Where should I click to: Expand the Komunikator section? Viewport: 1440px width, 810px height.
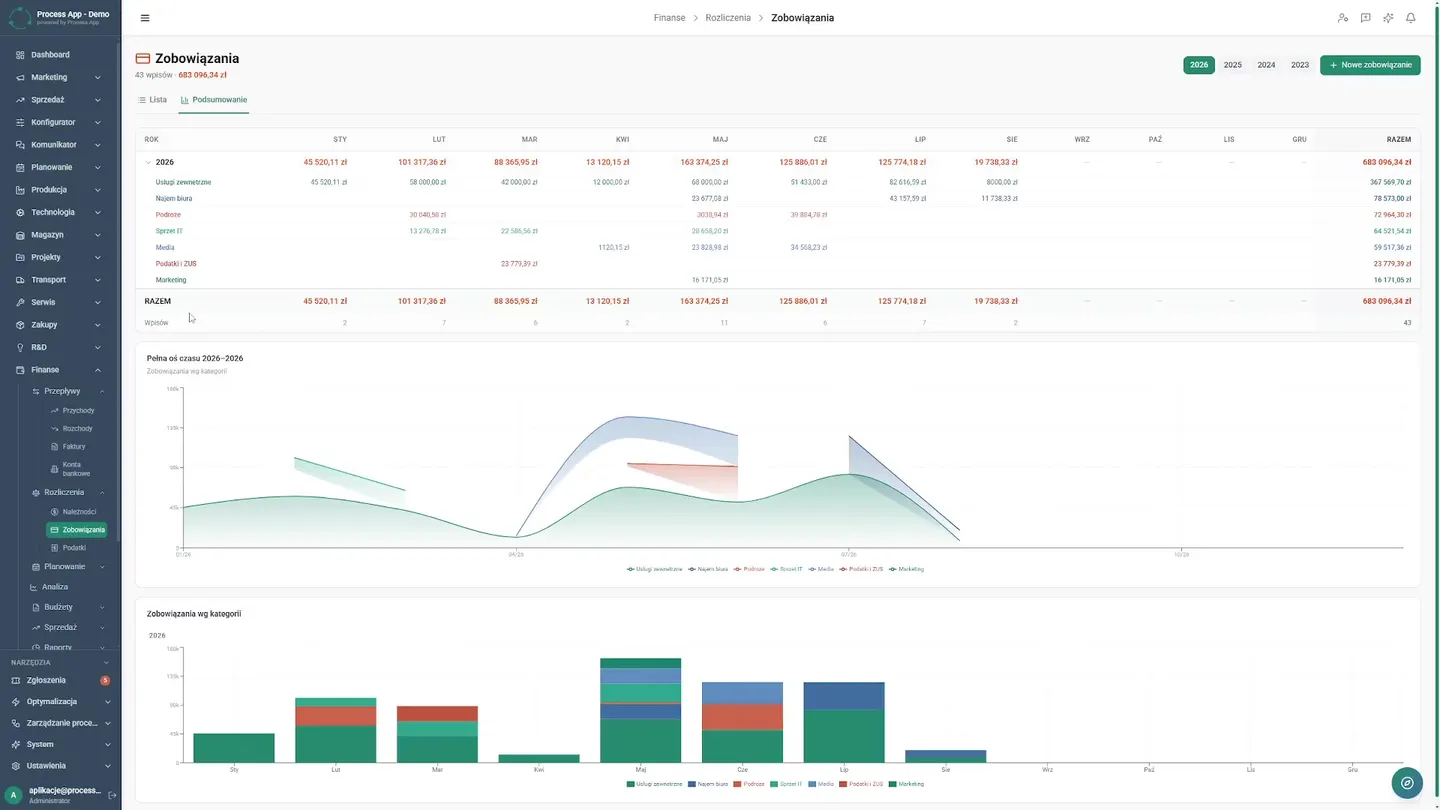pyautogui.click(x=60, y=145)
